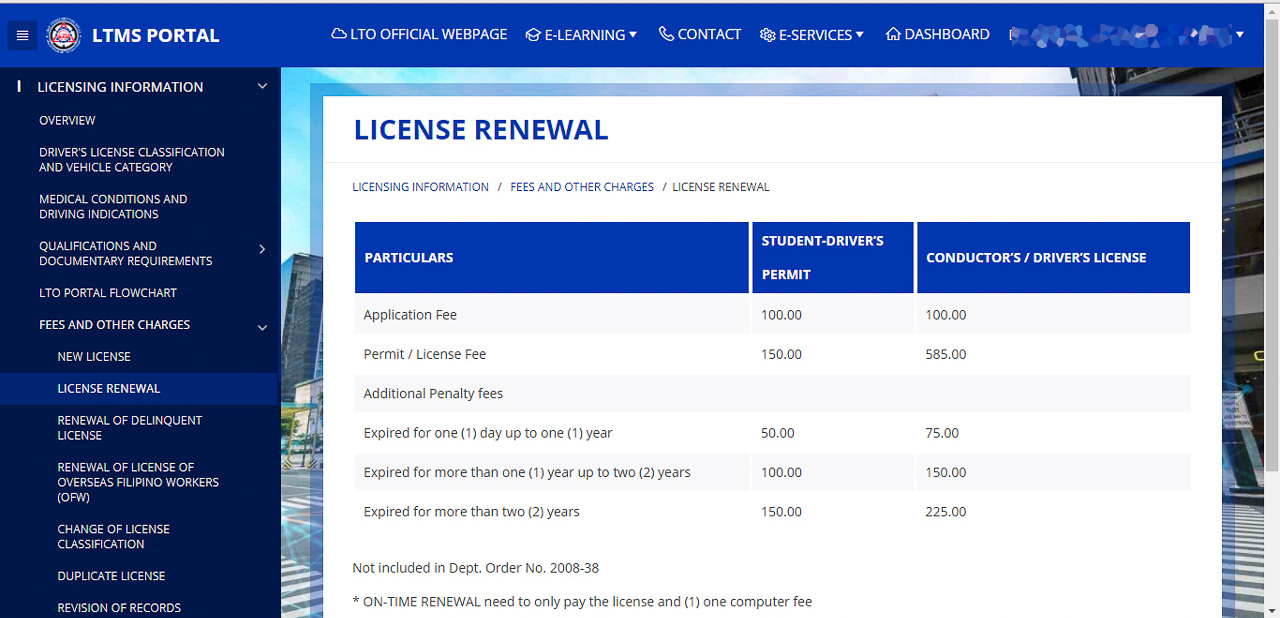The width and height of the screenshot is (1280, 618).
Task: Open the Overview sidebar item
Action: coord(67,120)
